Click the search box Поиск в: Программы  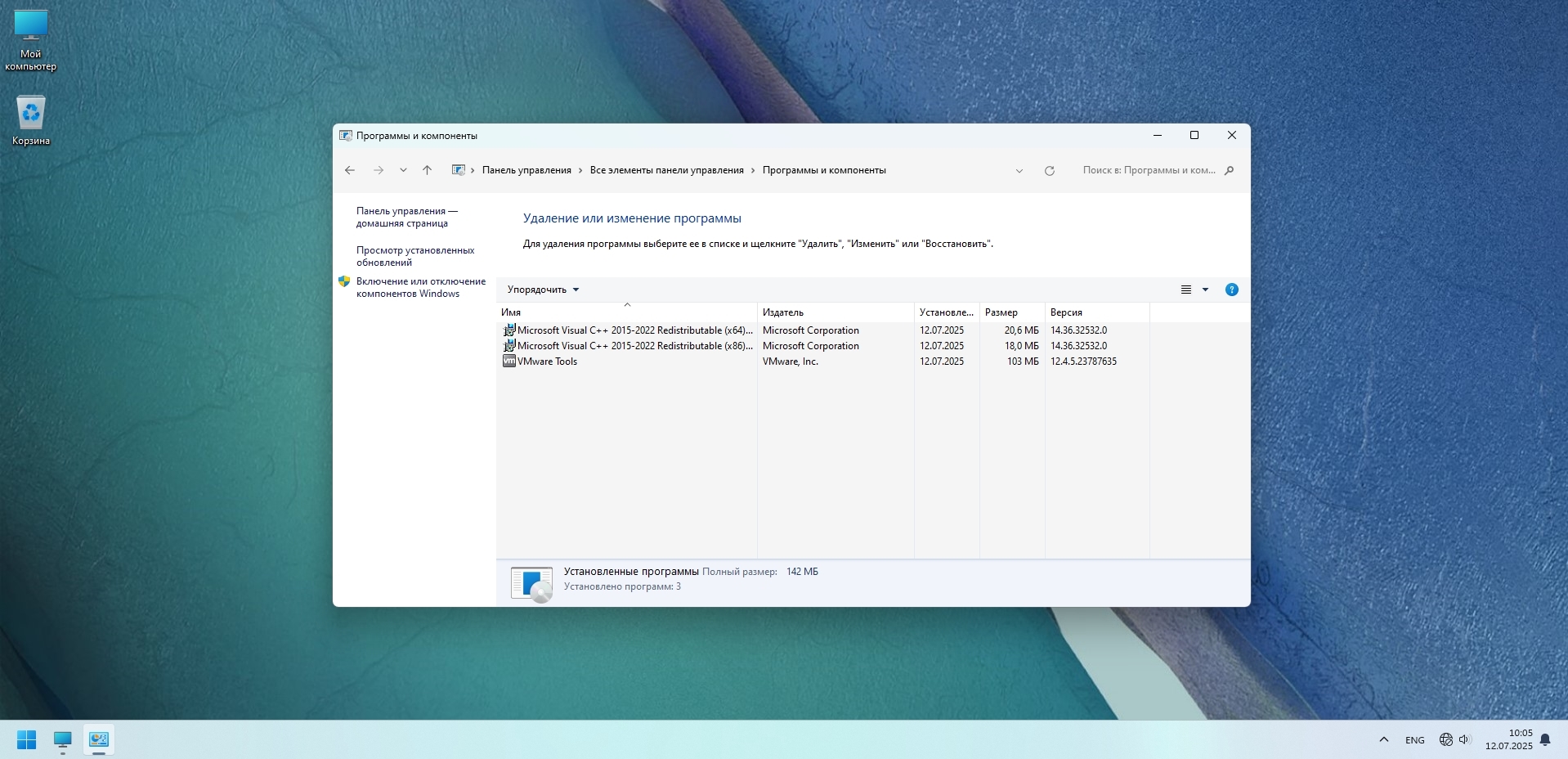click(x=1149, y=170)
